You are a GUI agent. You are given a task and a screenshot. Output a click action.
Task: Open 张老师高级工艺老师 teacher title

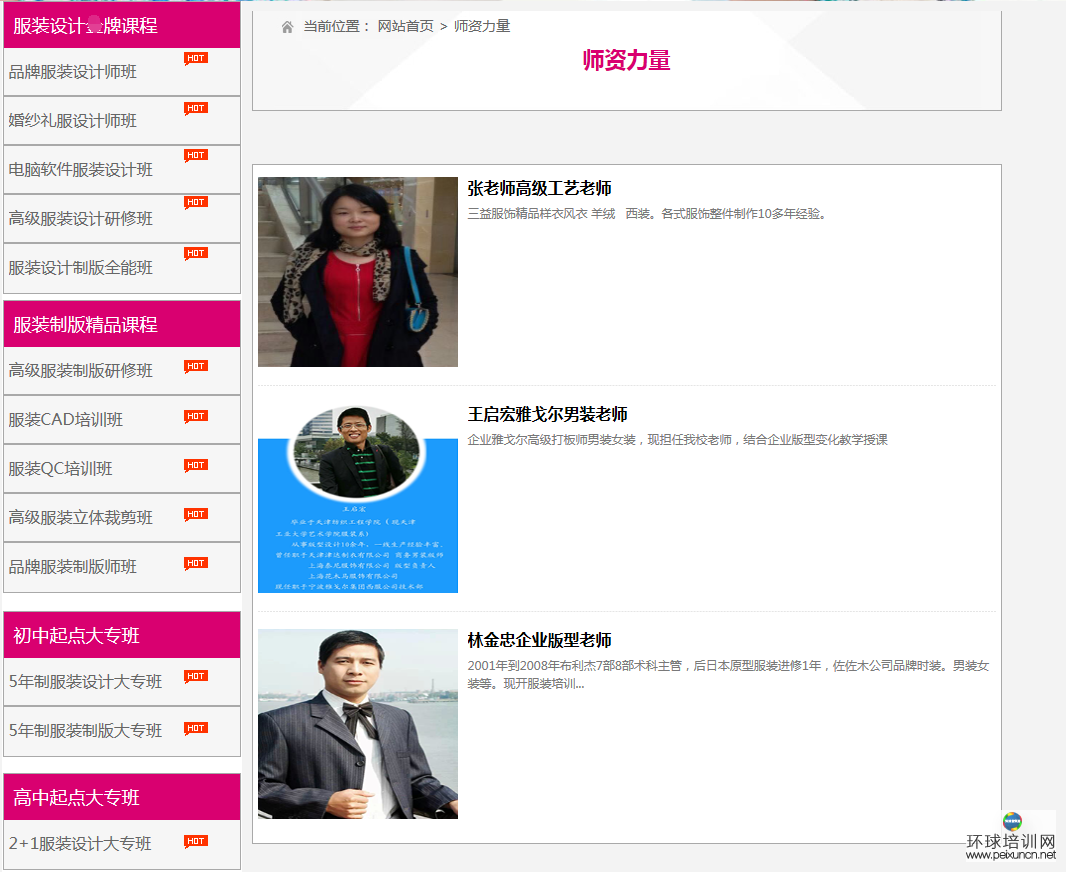pos(539,188)
